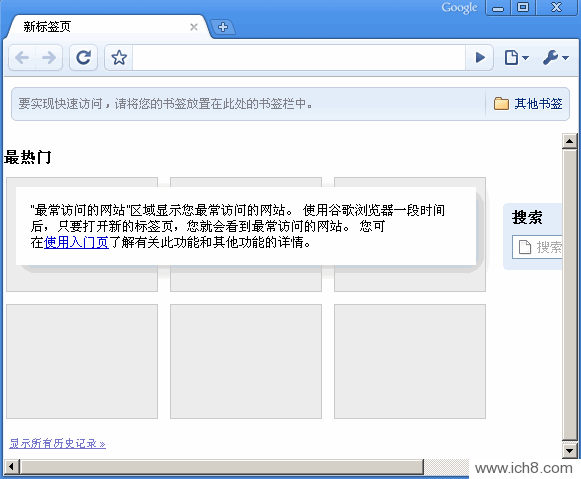
Task: Click the vertical scrollbar down arrow
Action: [x=570, y=450]
